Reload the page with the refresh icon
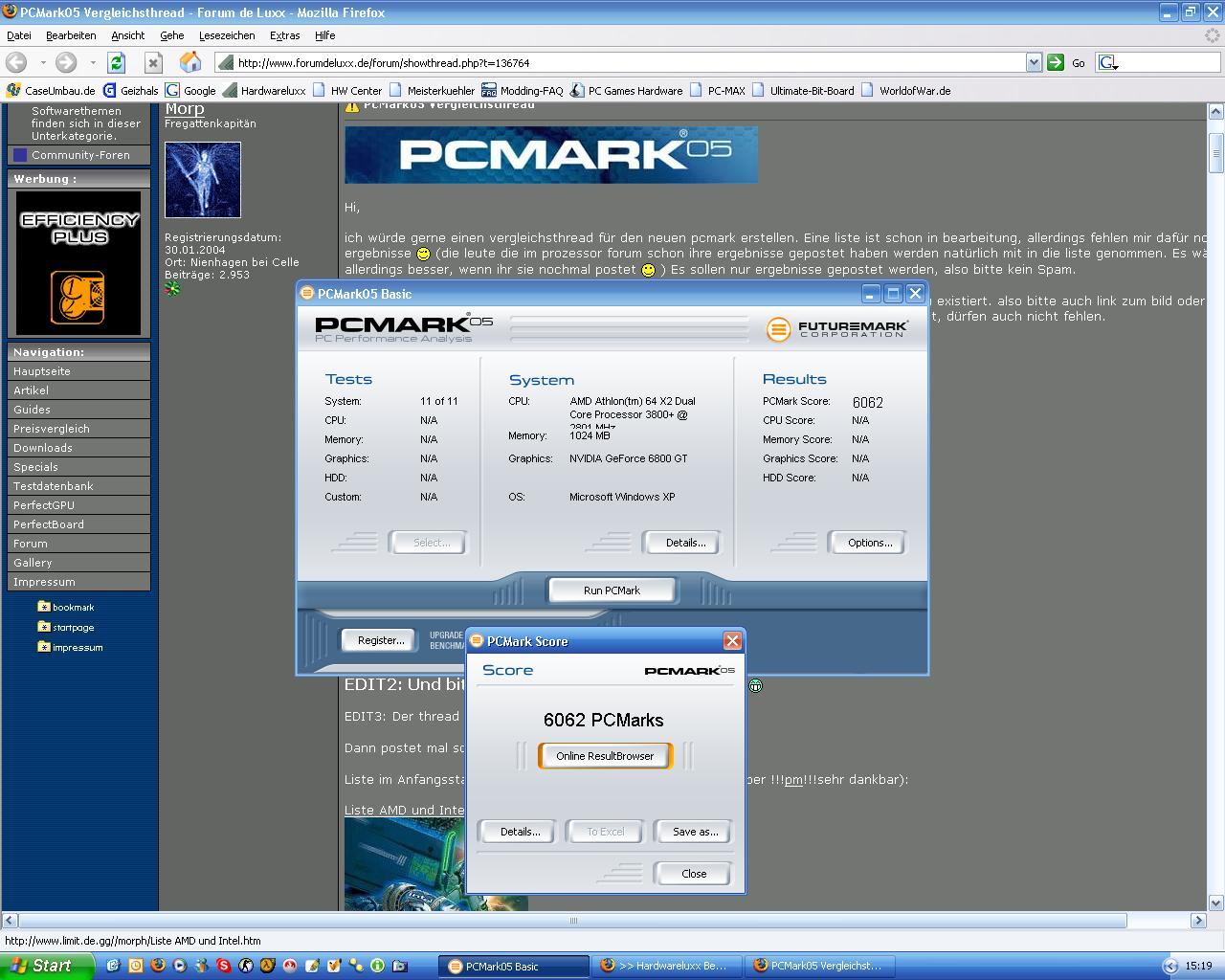 click(116, 62)
